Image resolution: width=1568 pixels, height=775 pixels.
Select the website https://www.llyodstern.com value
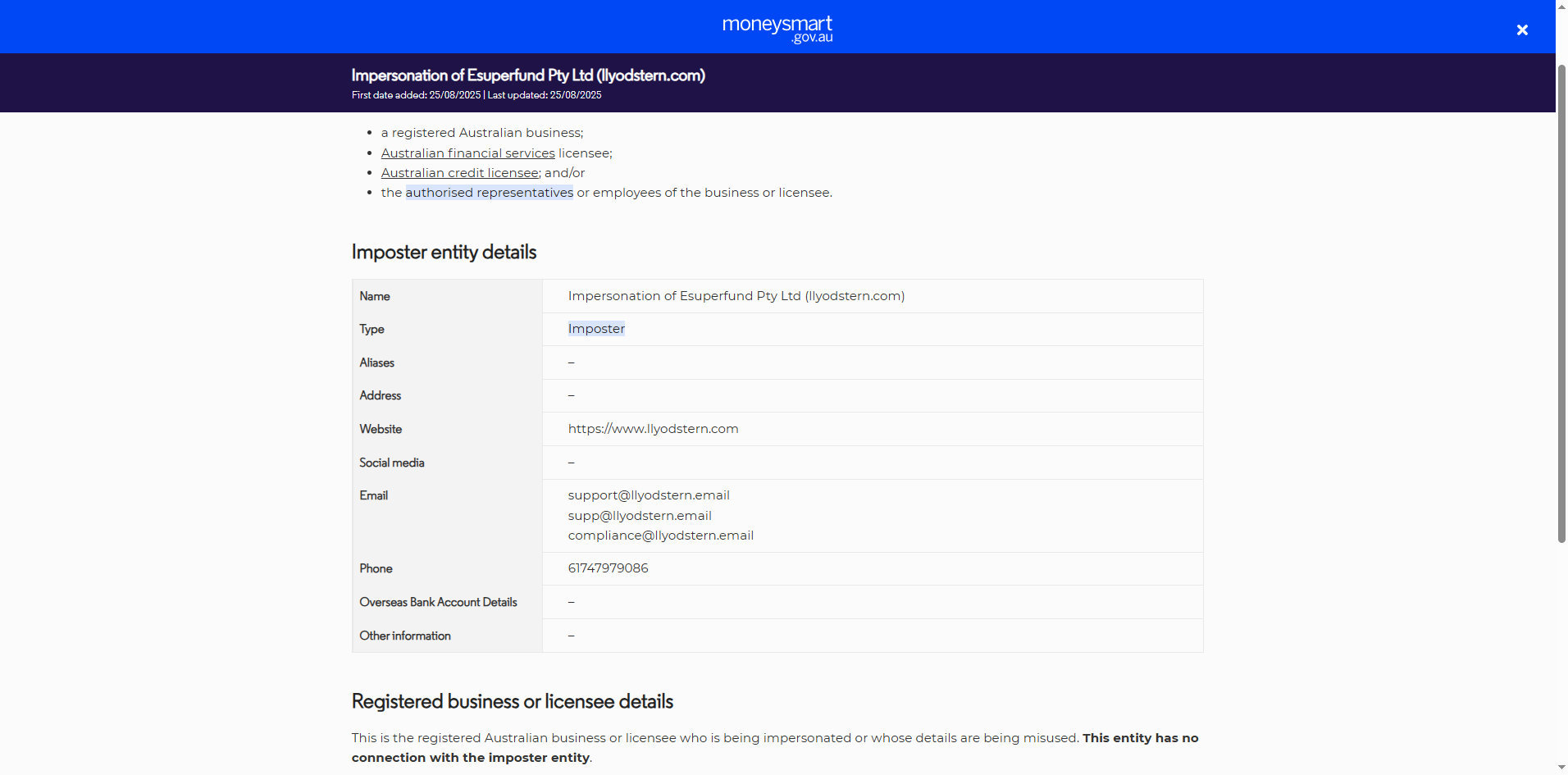(654, 429)
